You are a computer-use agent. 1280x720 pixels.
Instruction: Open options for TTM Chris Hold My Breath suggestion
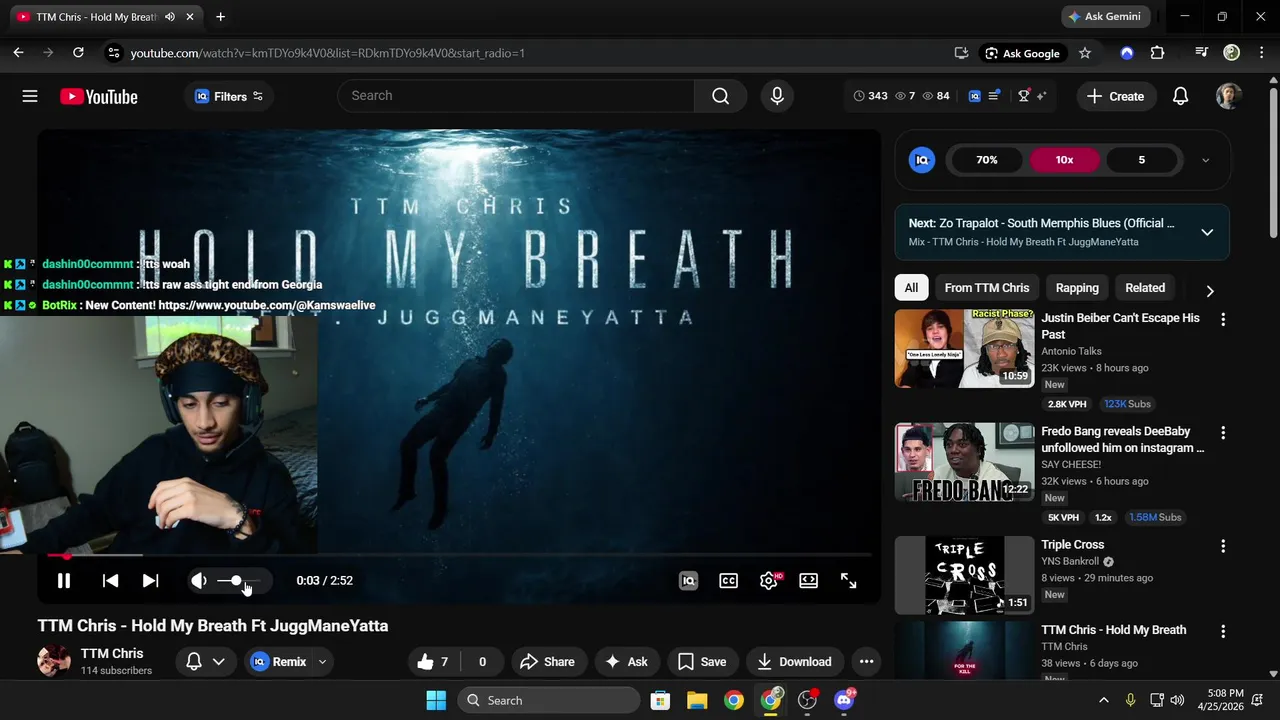(x=1222, y=631)
